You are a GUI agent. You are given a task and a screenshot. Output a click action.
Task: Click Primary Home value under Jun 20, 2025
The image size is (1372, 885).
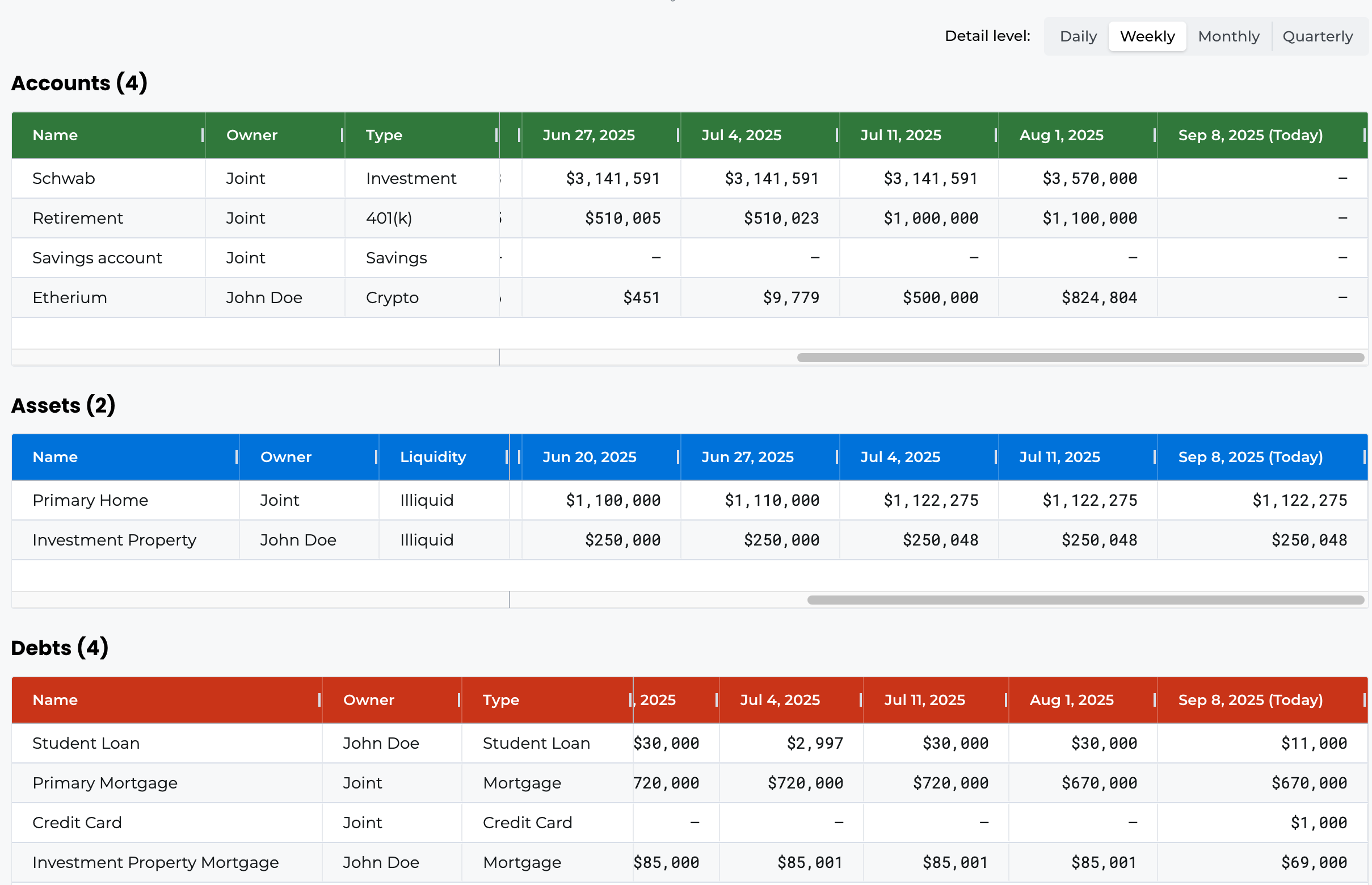(x=612, y=500)
